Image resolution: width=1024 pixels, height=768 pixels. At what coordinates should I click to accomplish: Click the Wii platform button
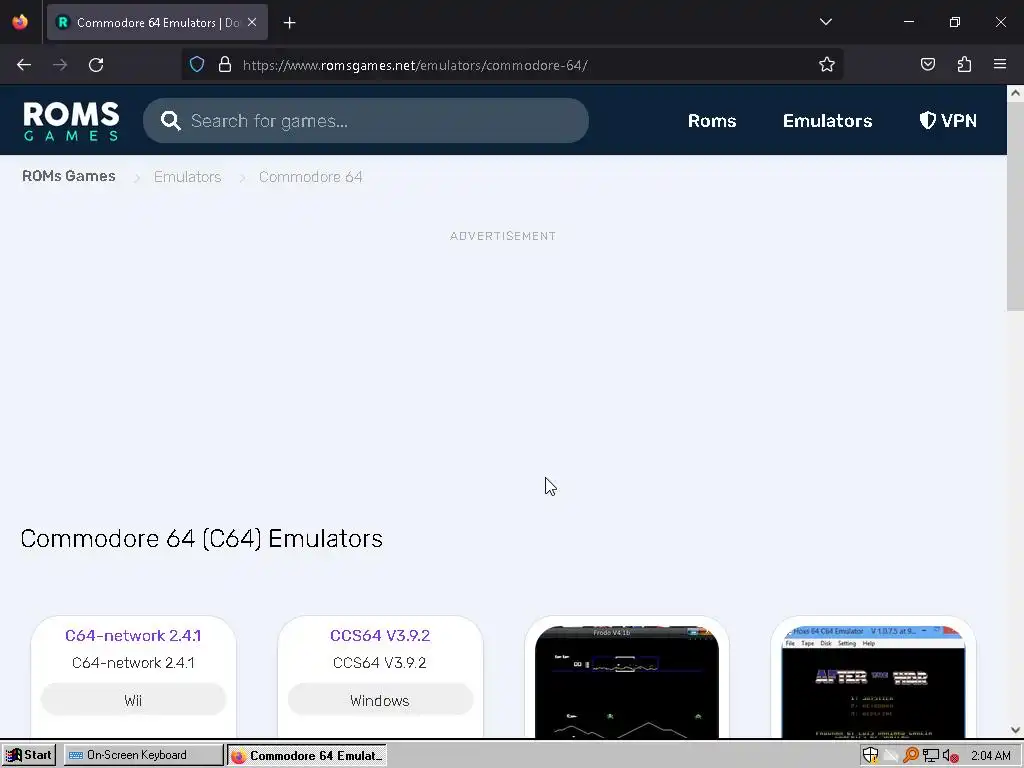[133, 701]
